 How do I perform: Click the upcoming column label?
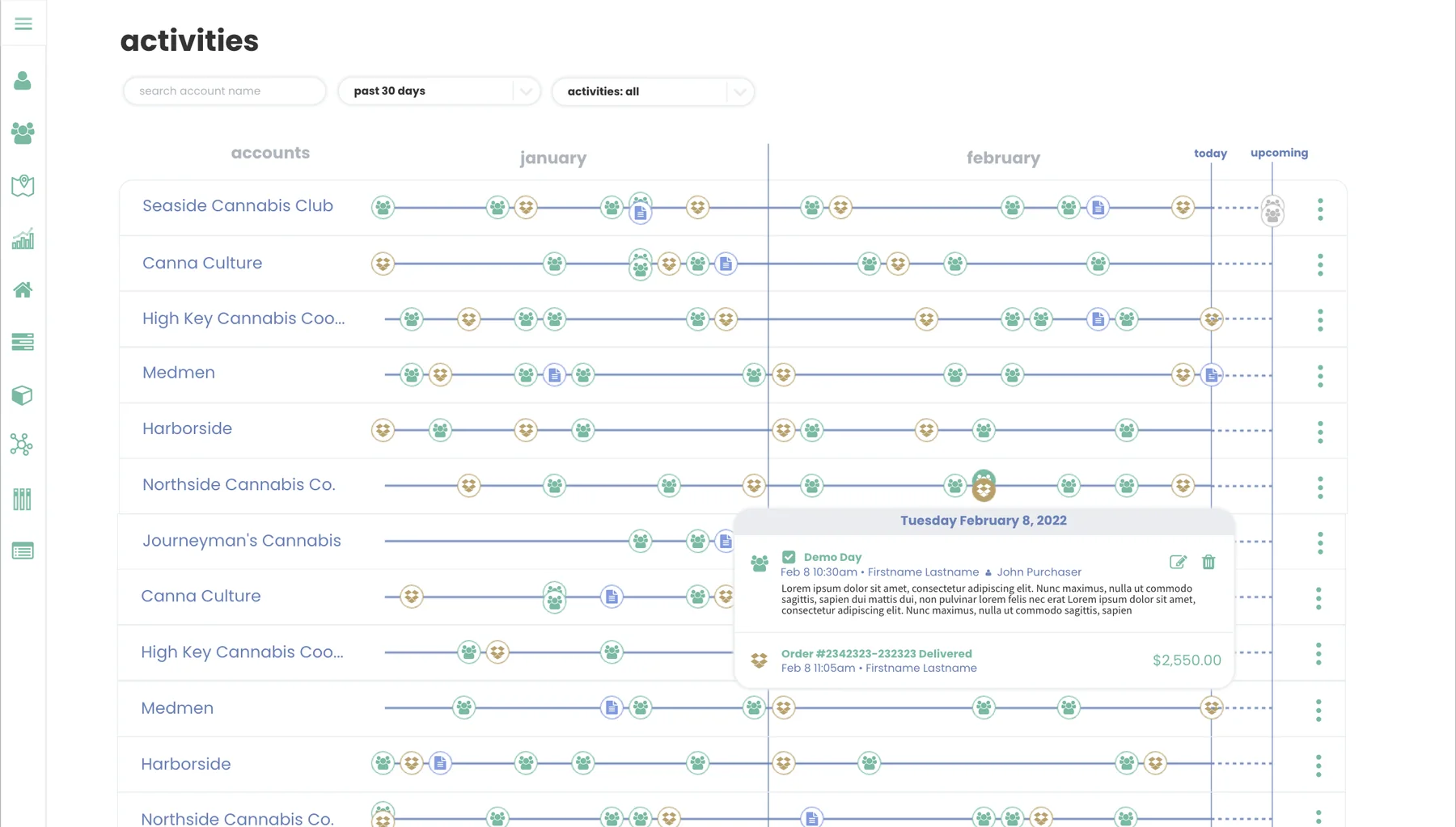pyautogui.click(x=1279, y=153)
